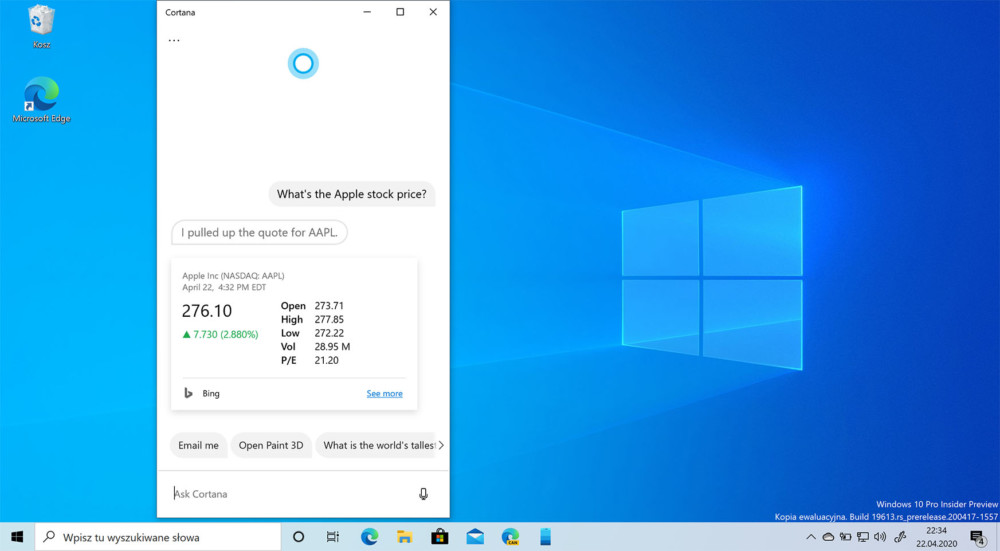The width and height of the screenshot is (1000, 551).
Task: Select the world's tallest suggestion chip
Action: coord(376,445)
